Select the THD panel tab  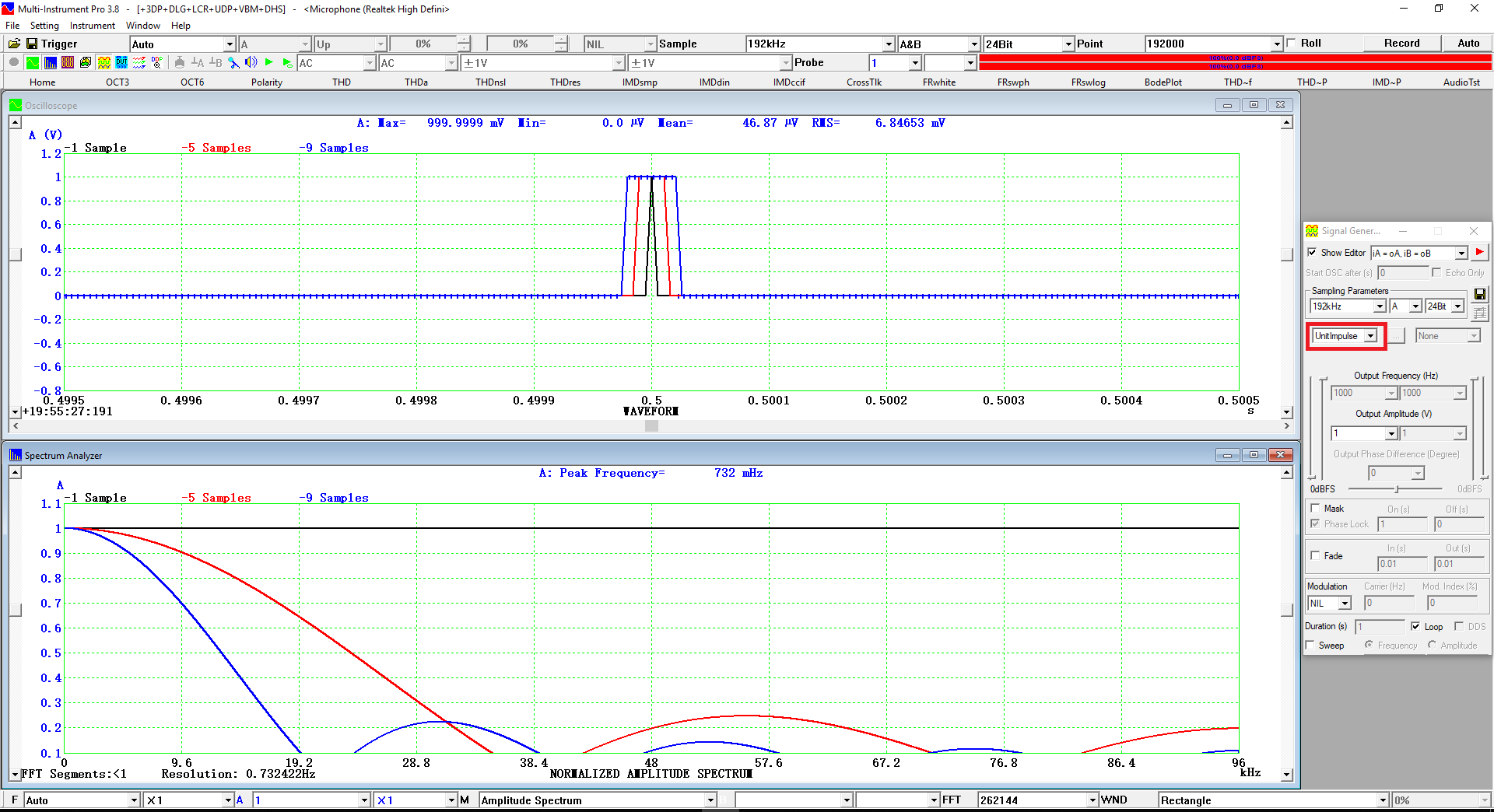(342, 82)
